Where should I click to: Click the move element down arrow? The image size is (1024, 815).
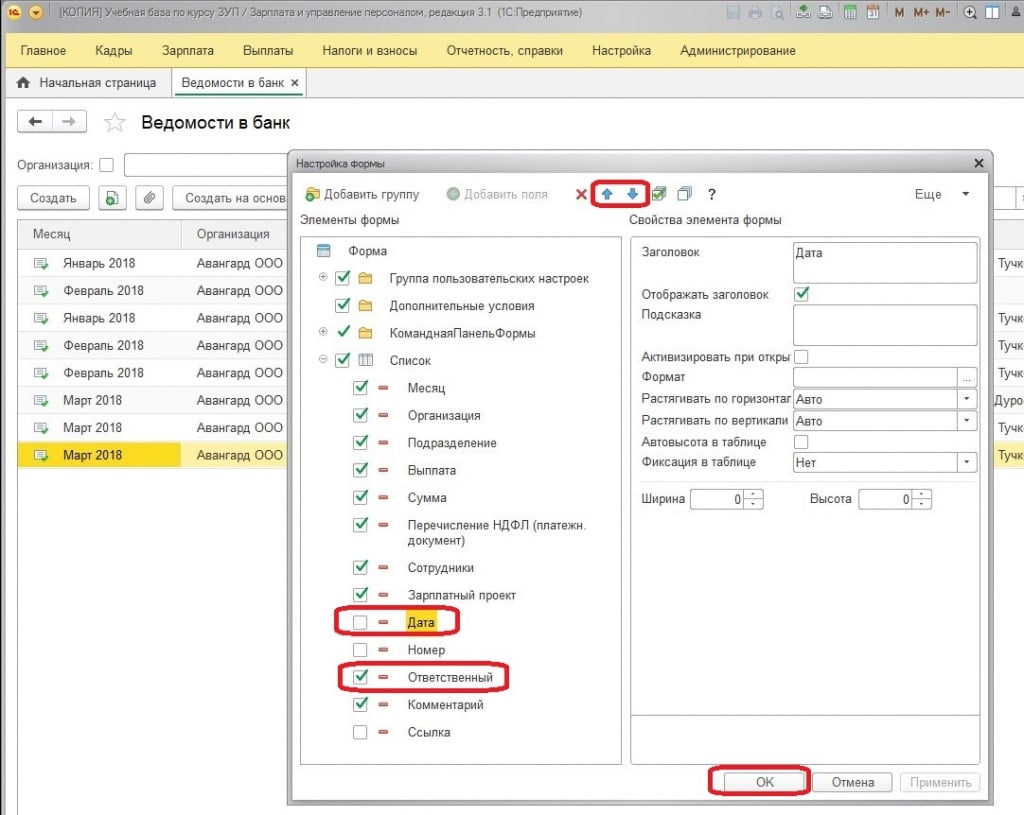632,194
